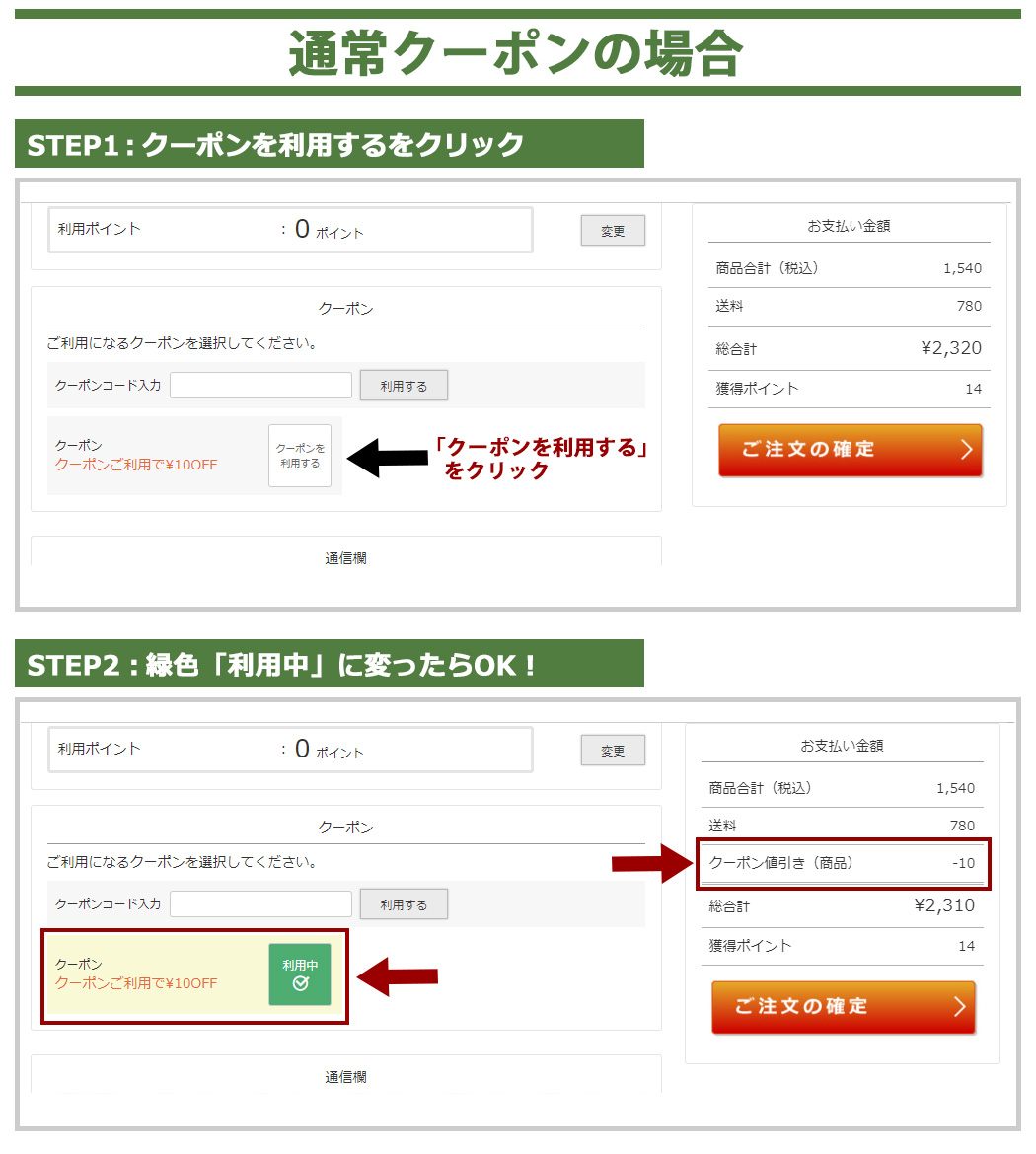Viewport: 1036px width, 1154px height.
Task: Click 利用する button beside STEP1 code field
Action: coord(404,385)
